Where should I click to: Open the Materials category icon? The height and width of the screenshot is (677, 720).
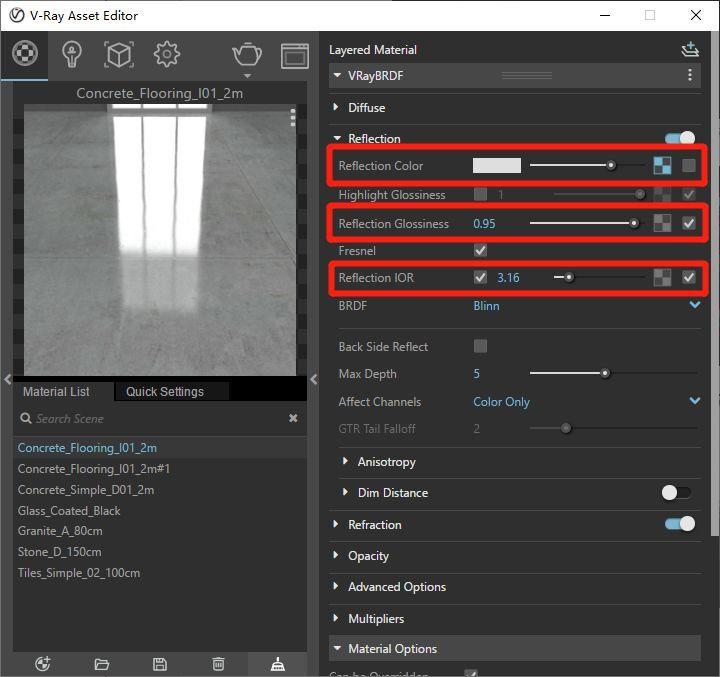click(25, 53)
